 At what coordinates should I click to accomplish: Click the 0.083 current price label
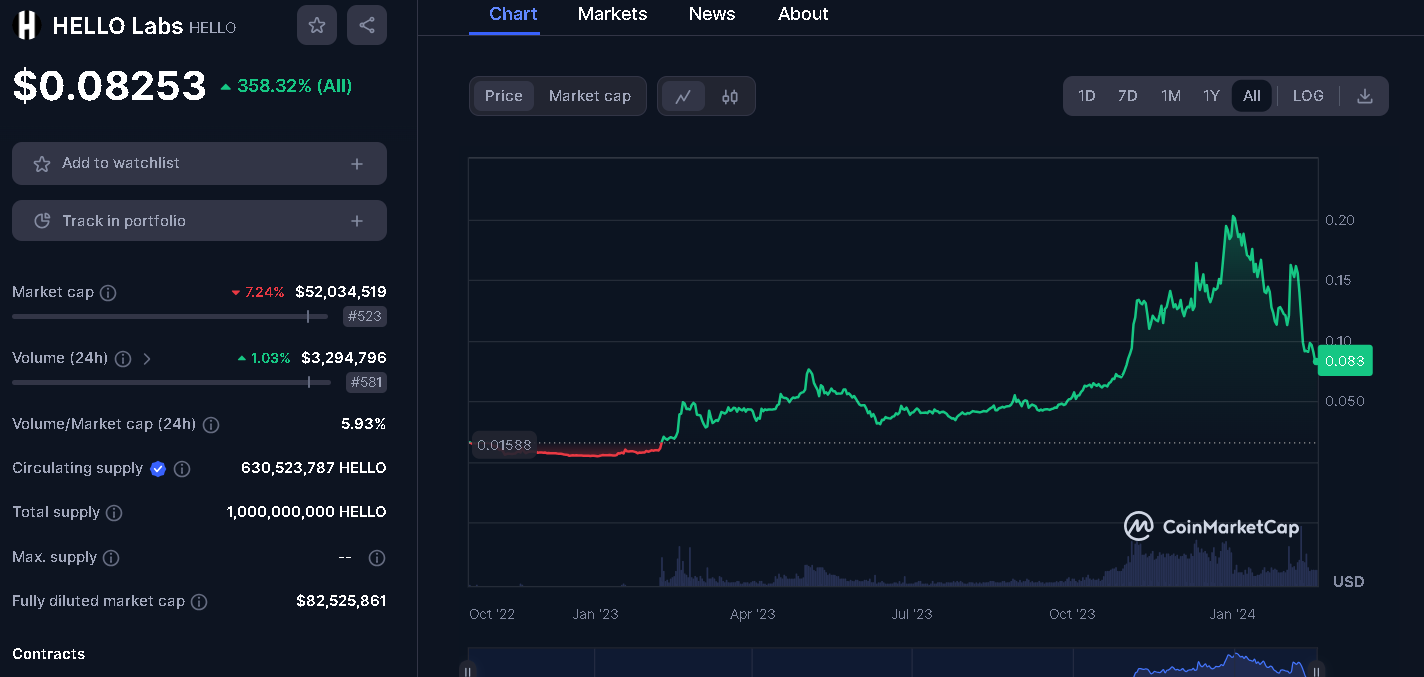pos(1345,361)
